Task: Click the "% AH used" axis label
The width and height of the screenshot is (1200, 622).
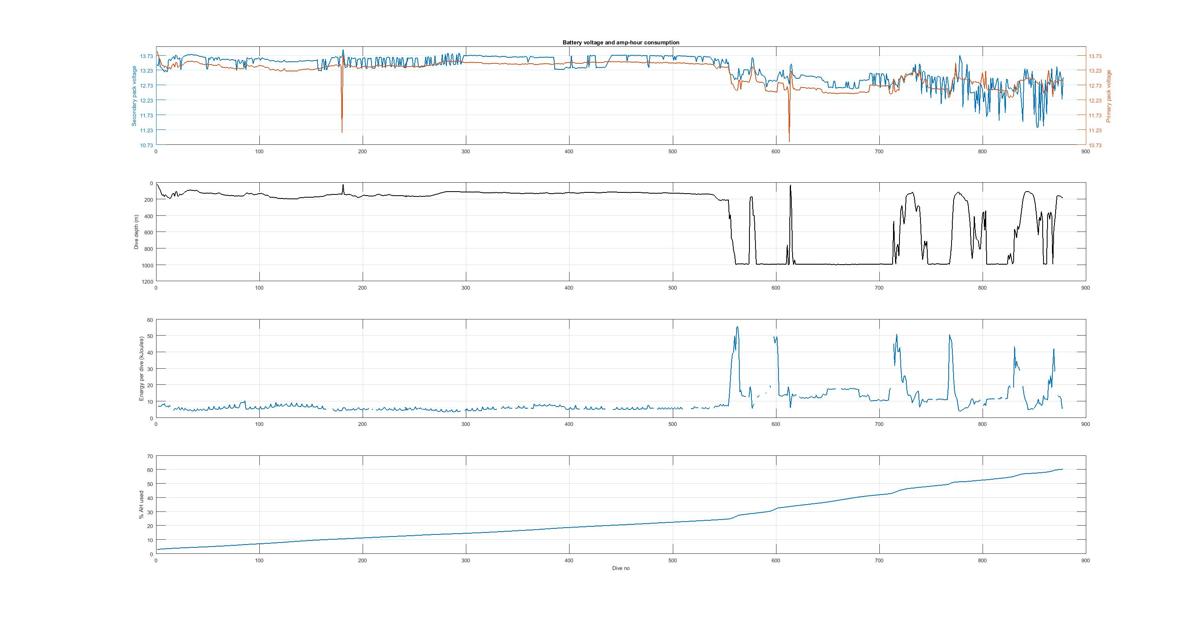Action: [141, 504]
